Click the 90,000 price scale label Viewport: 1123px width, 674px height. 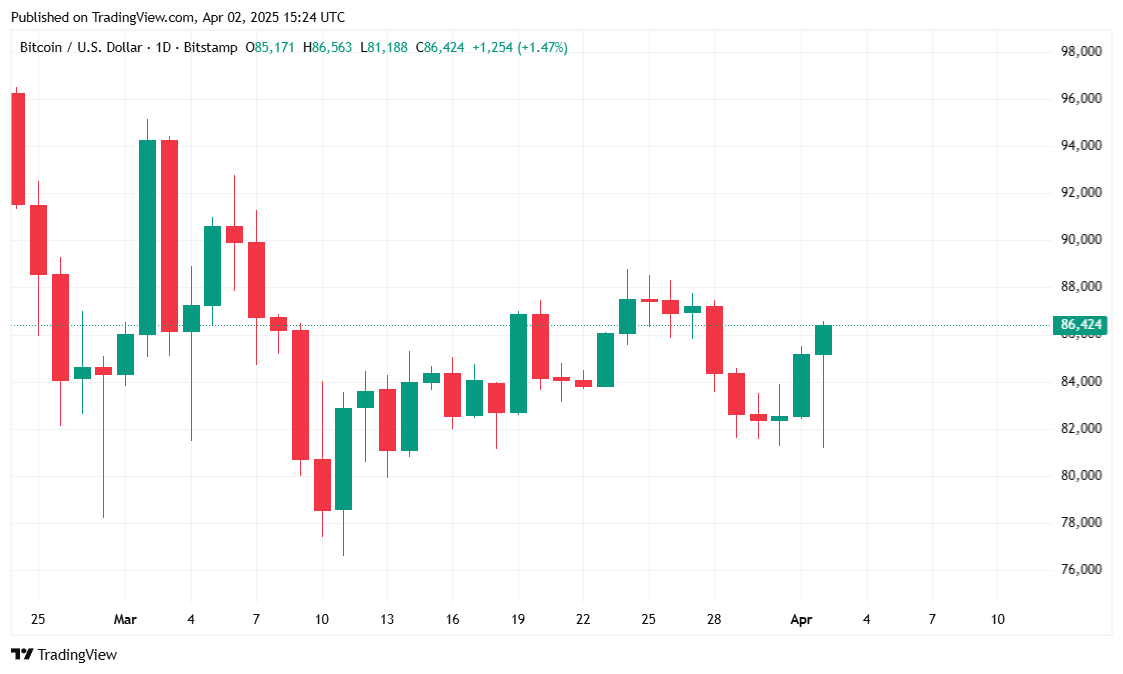coord(1081,240)
